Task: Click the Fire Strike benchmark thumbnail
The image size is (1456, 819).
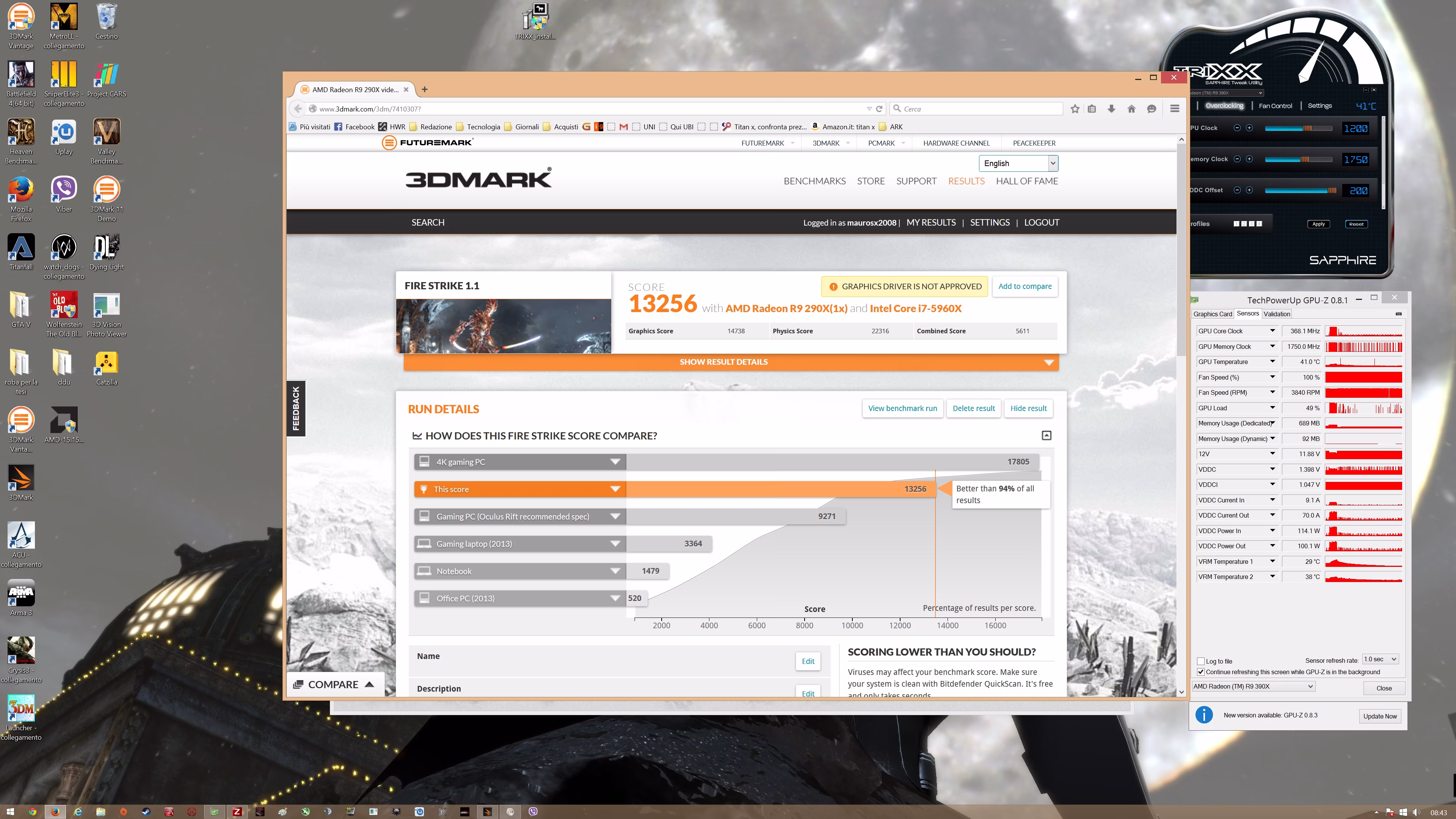Action: tap(504, 326)
